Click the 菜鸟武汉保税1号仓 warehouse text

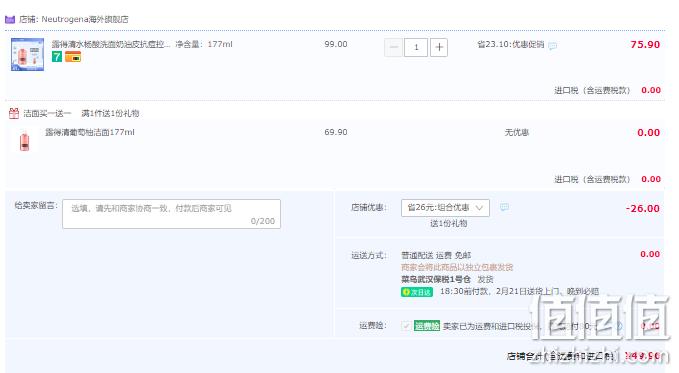coord(436,279)
